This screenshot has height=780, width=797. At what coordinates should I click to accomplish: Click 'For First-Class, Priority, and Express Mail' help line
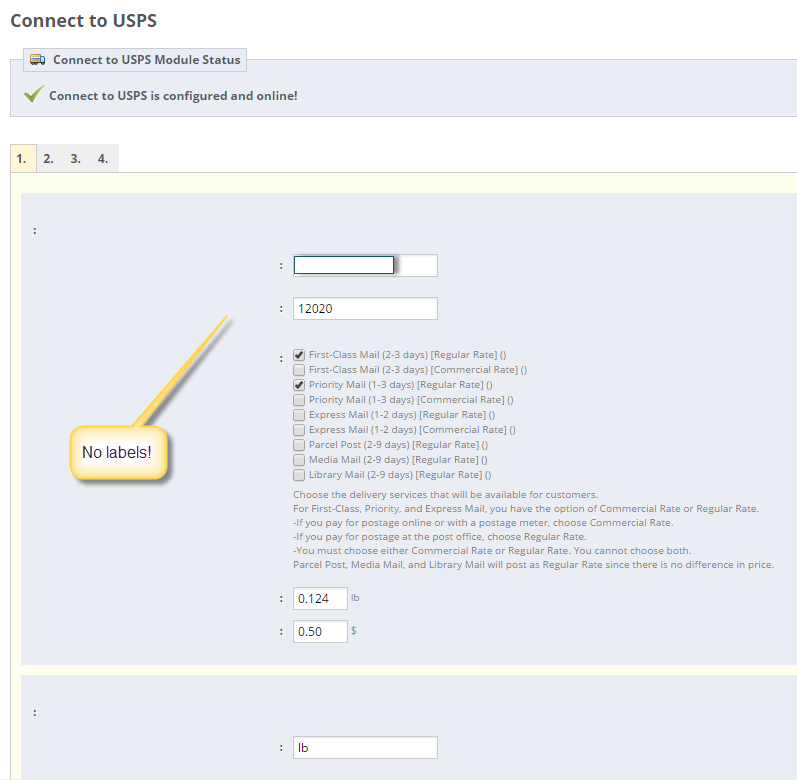526,509
